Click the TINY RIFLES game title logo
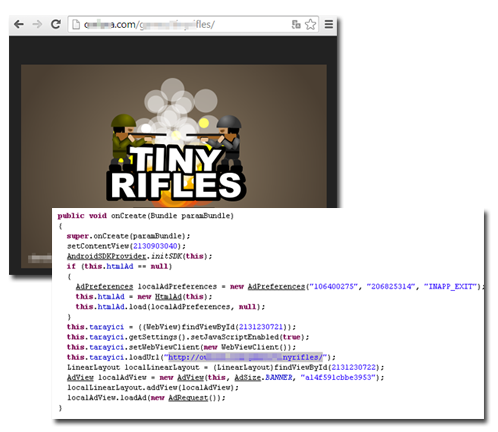 coord(176,173)
